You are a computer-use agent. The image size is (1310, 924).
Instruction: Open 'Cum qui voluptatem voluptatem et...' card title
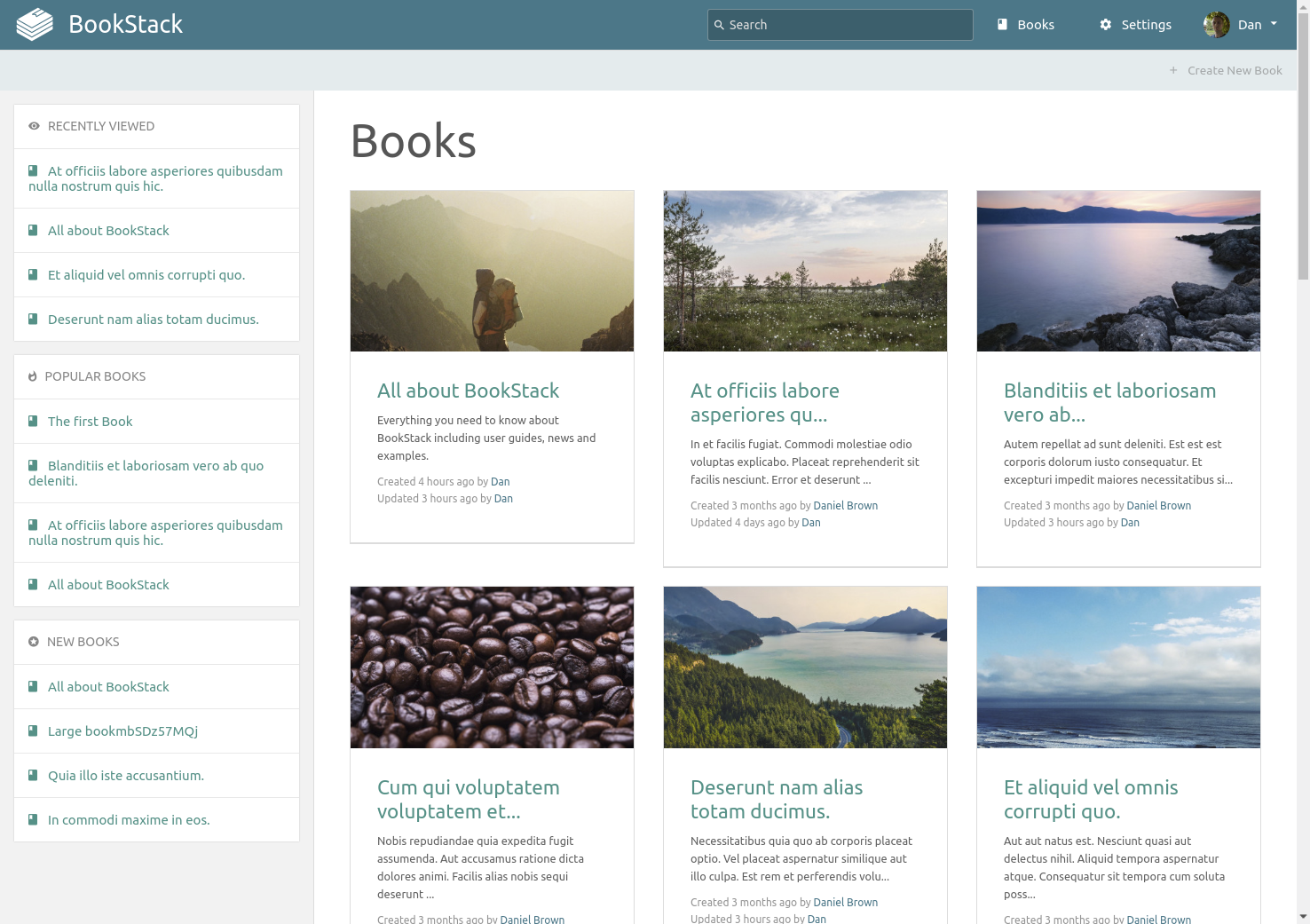click(468, 799)
